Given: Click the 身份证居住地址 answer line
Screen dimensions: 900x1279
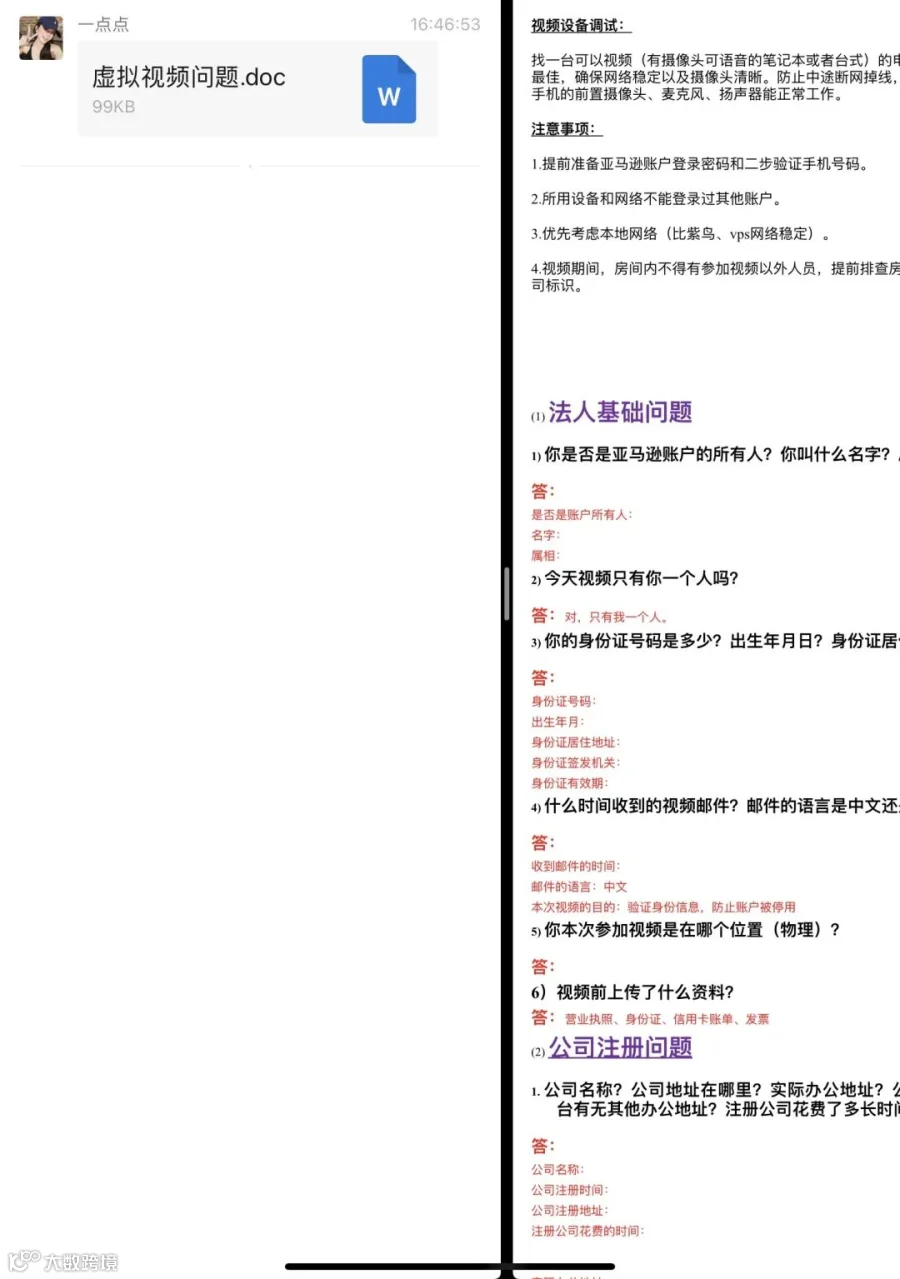Looking at the screenshot, I should point(575,742).
